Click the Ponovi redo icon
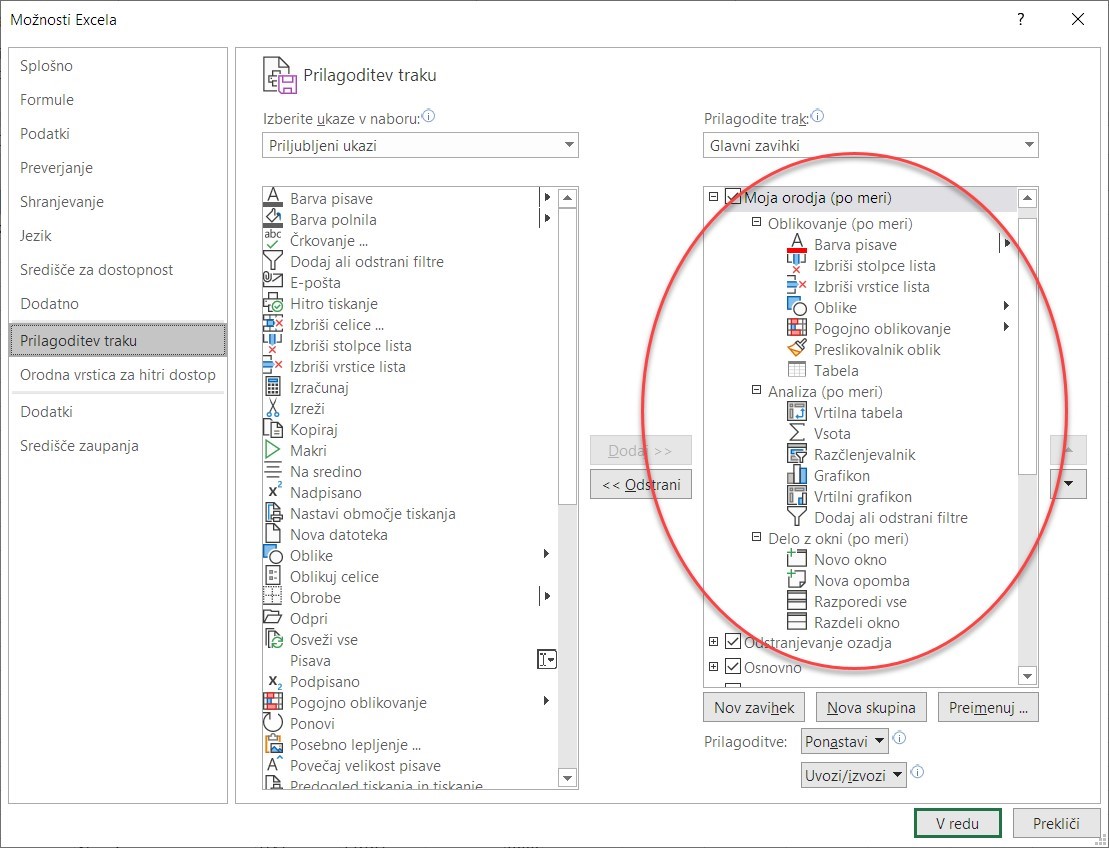Viewport: 1109px width, 848px height. pyautogui.click(x=273, y=724)
